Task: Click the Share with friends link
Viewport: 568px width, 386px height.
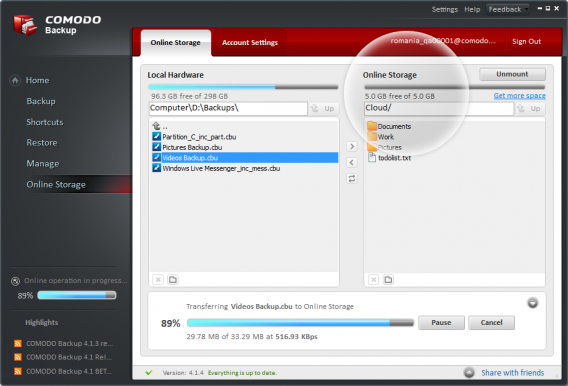Action: tap(513, 373)
